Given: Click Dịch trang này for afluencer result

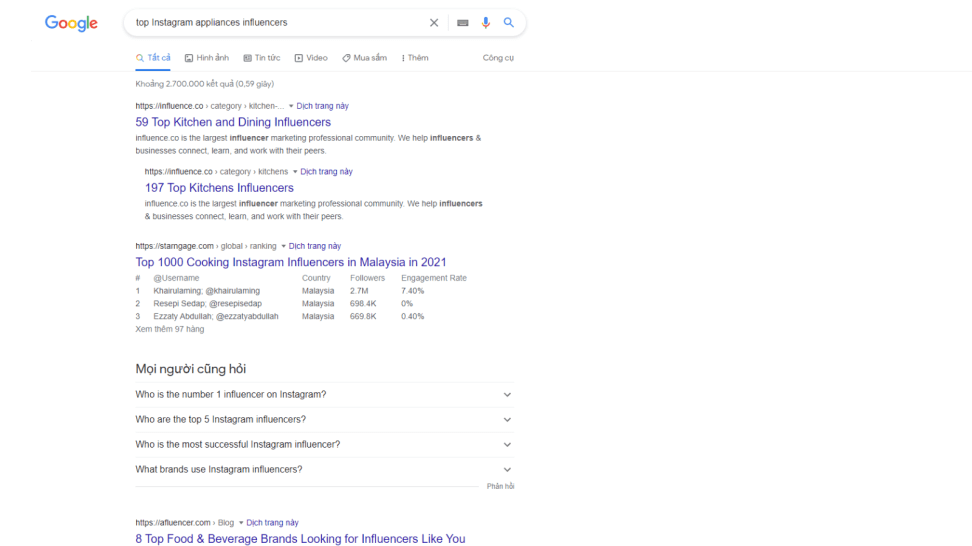Looking at the screenshot, I should 272,522.
